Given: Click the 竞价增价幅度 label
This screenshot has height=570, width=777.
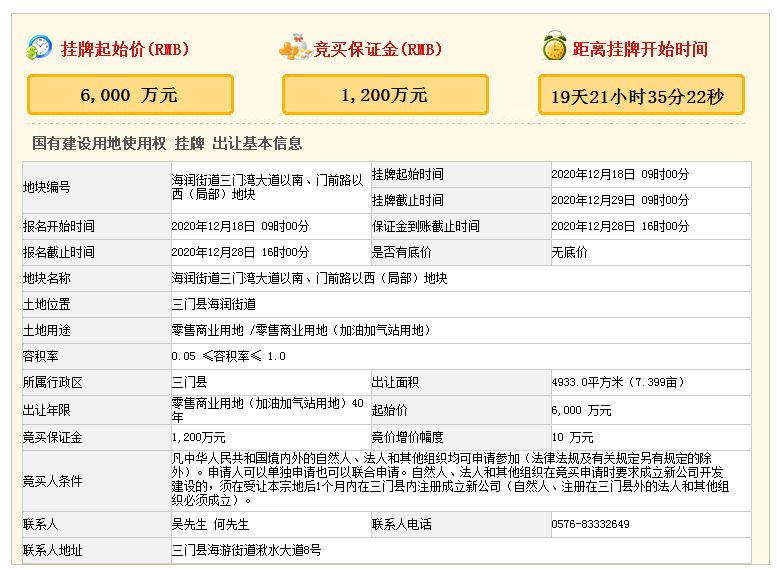Looking at the screenshot, I should pos(407,438).
